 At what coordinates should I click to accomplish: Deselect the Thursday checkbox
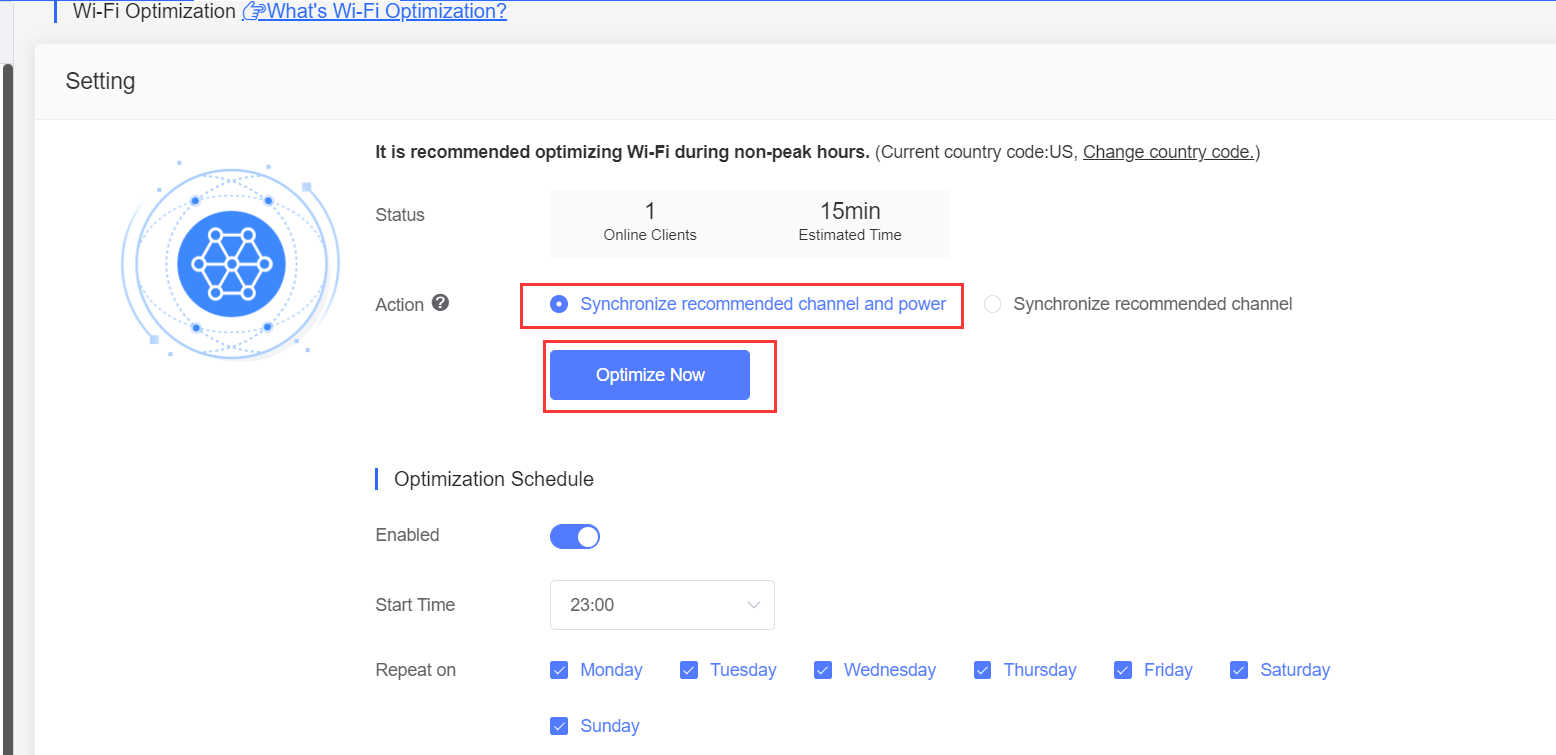point(983,670)
